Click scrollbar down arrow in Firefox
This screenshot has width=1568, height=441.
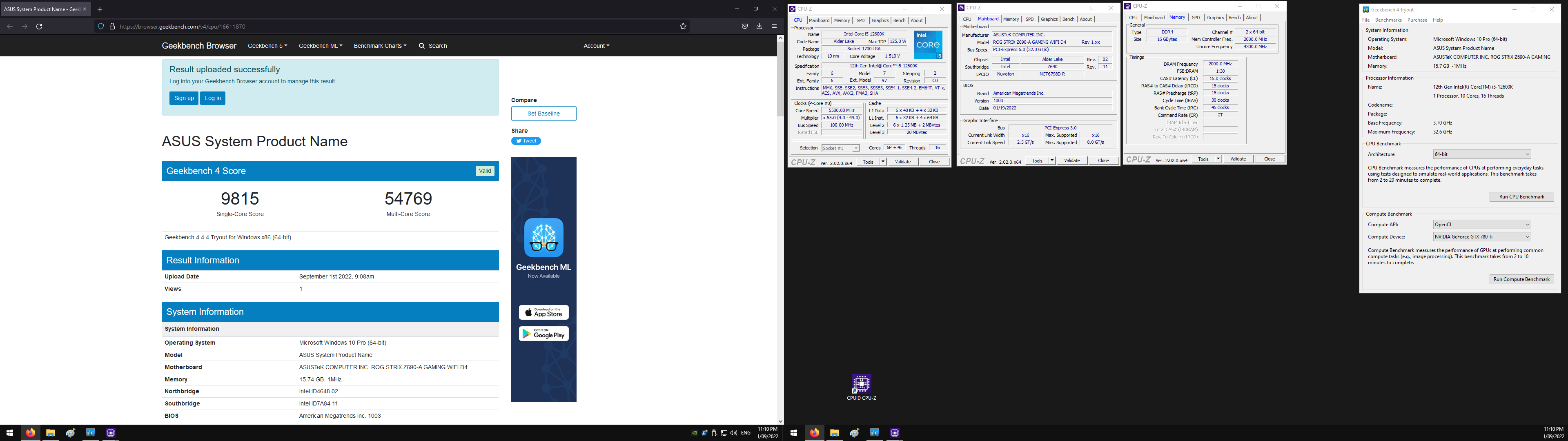780,421
